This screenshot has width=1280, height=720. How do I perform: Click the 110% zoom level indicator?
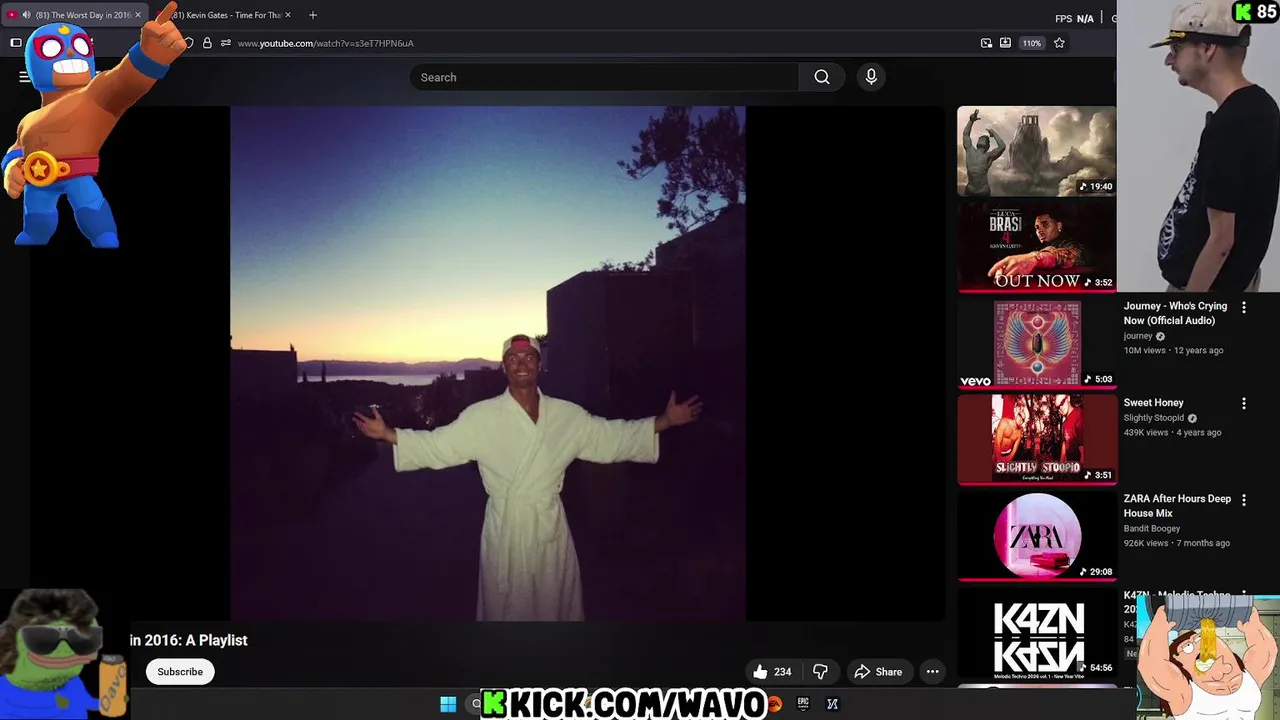coord(1032,43)
